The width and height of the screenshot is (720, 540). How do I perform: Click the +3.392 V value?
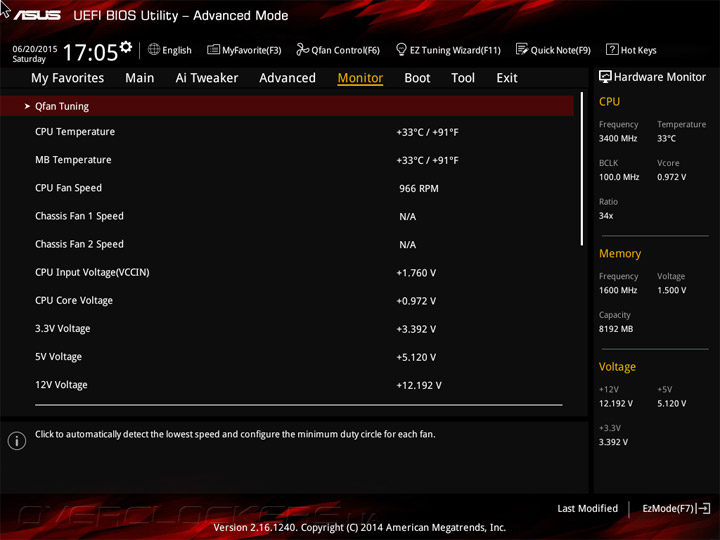click(x=416, y=329)
